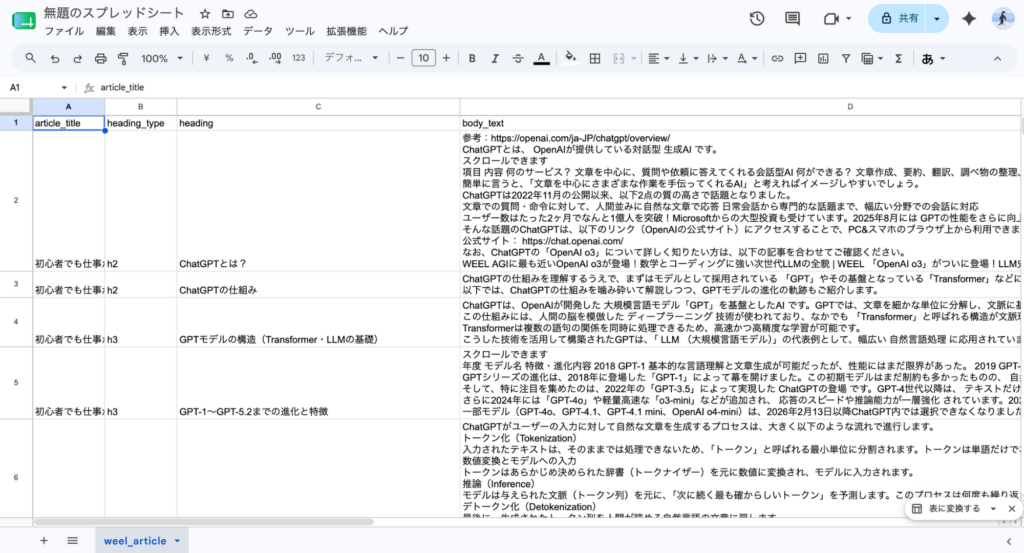Insert a link
Screen dimensions: 1024x553
tap(777, 58)
